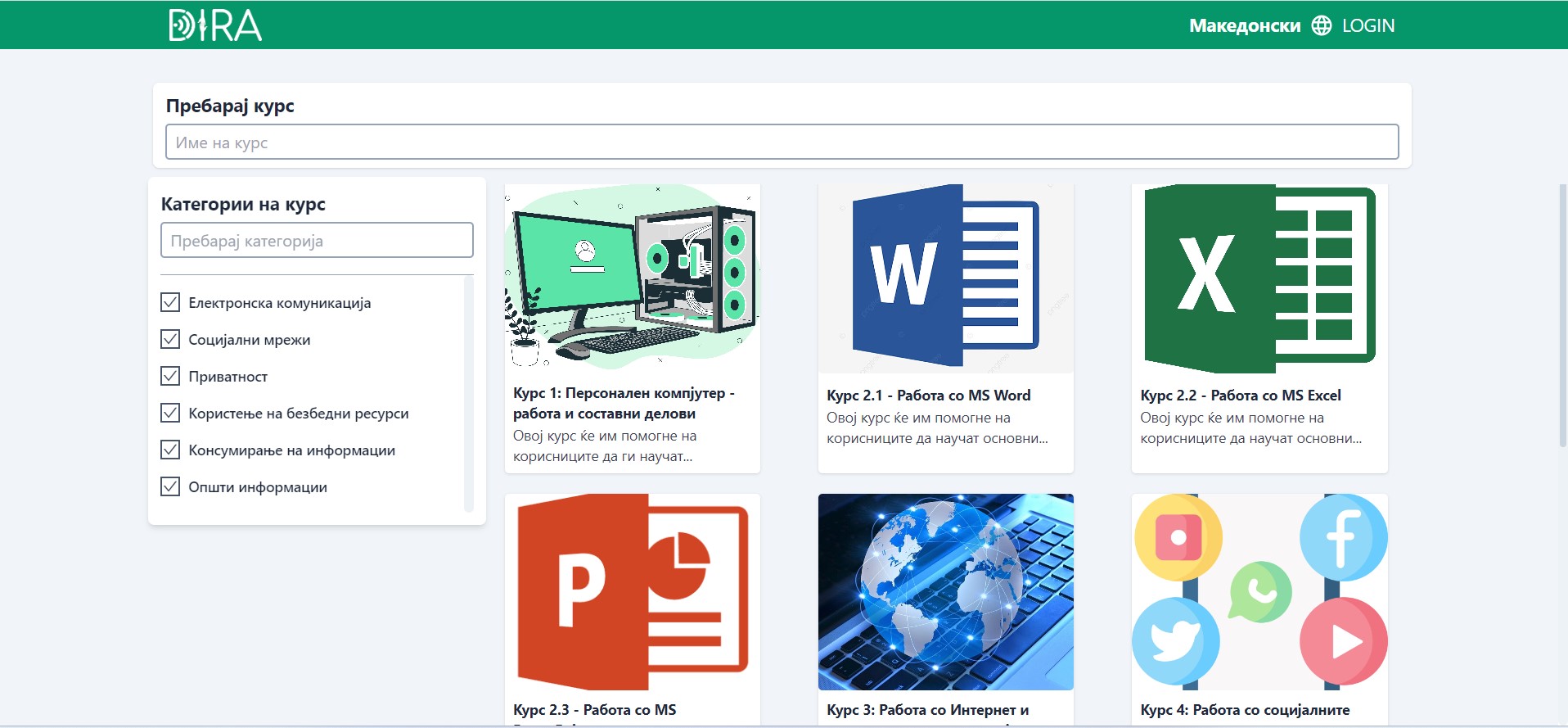The height and width of the screenshot is (728, 1568).
Task: Open the MS Word course image
Action: [945, 278]
